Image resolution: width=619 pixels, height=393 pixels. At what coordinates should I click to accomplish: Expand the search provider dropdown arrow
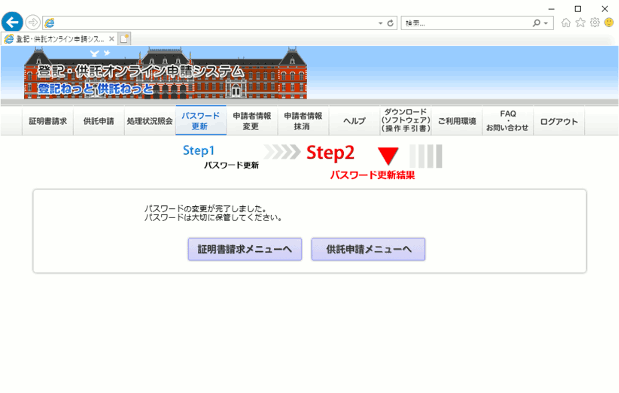click(x=546, y=23)
